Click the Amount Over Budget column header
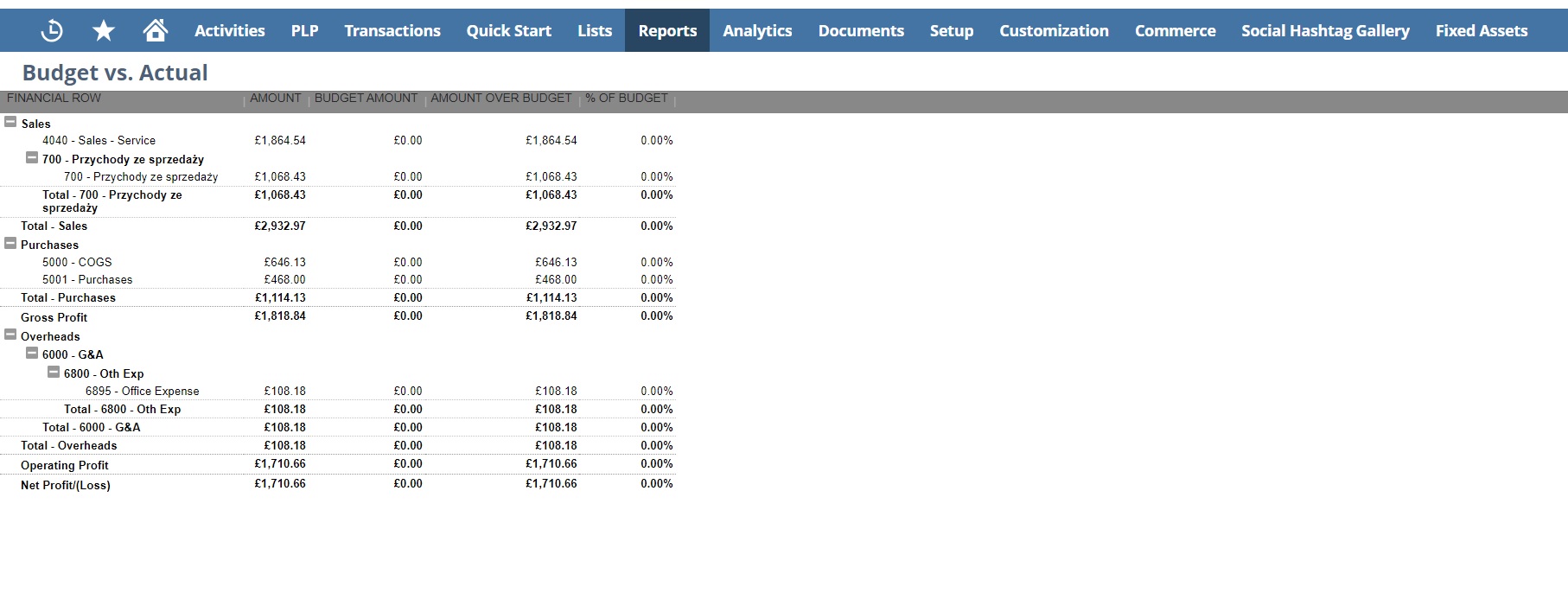Viewport: 1568px width, 612px height. [500, 99]
